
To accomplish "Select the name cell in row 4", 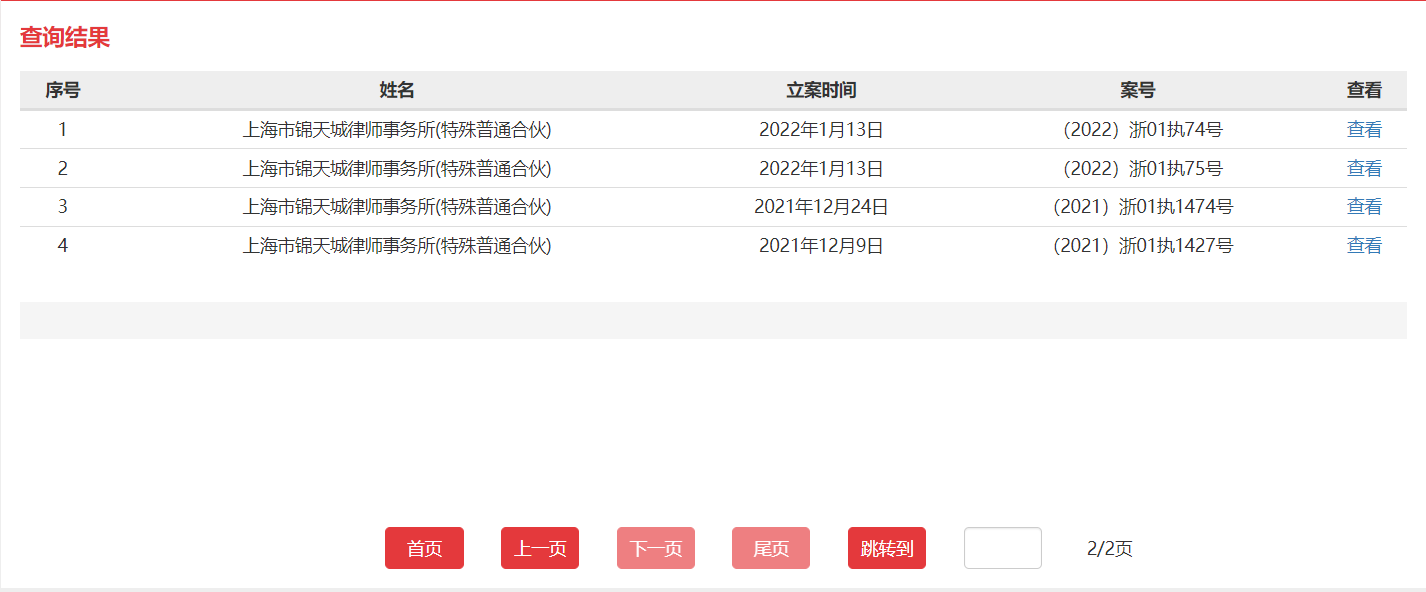I will pos(397,245).
